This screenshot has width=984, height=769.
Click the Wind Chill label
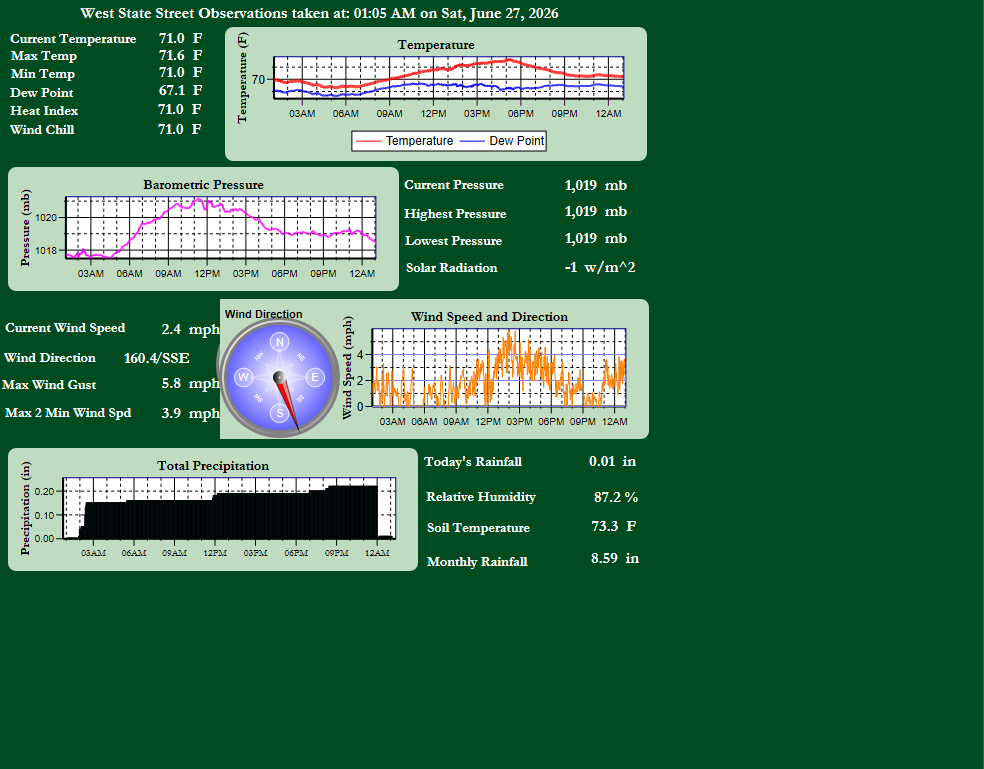(x=42, y=130)
